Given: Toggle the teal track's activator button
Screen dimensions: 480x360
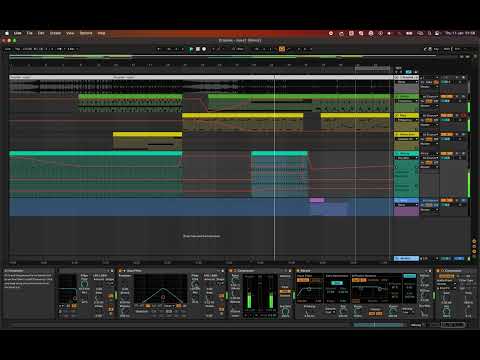Looking at the screenshot, I should point(447,154).
